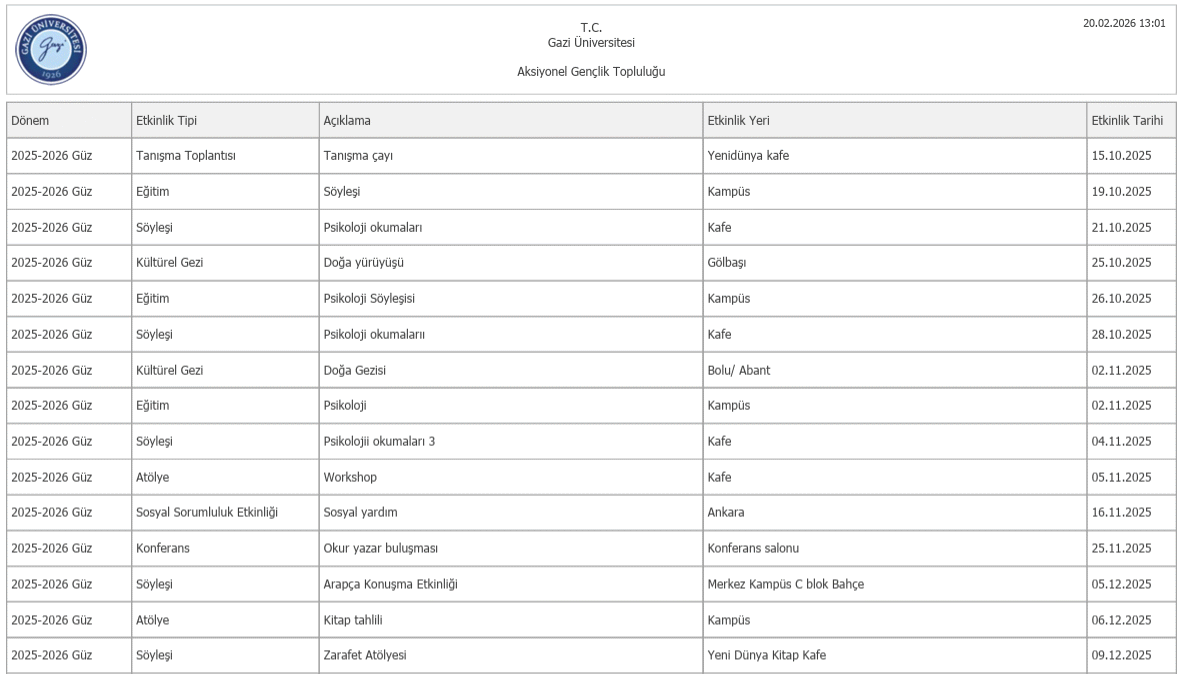The image size is (1185, 674).
Task: Click the Gazi Üniversitesi logo
Action: click(51, 49)
